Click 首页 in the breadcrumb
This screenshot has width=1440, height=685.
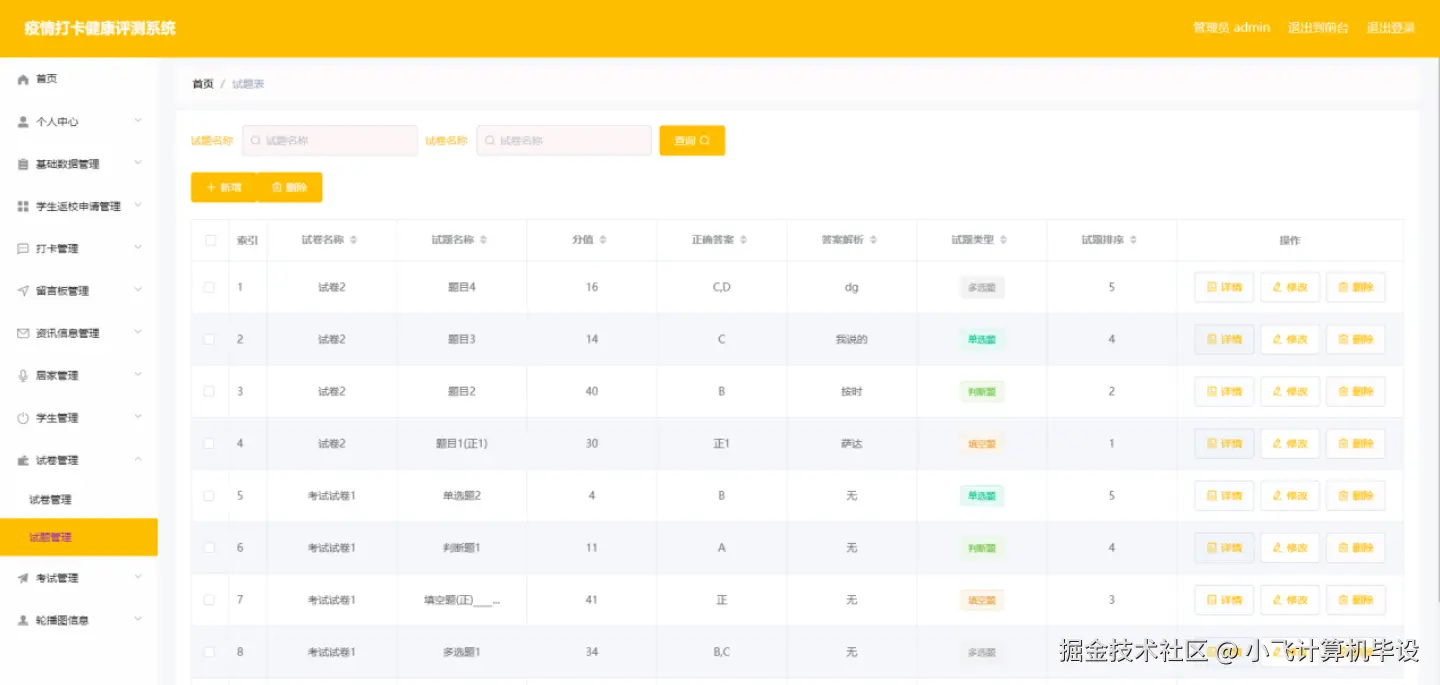(203, 84)
